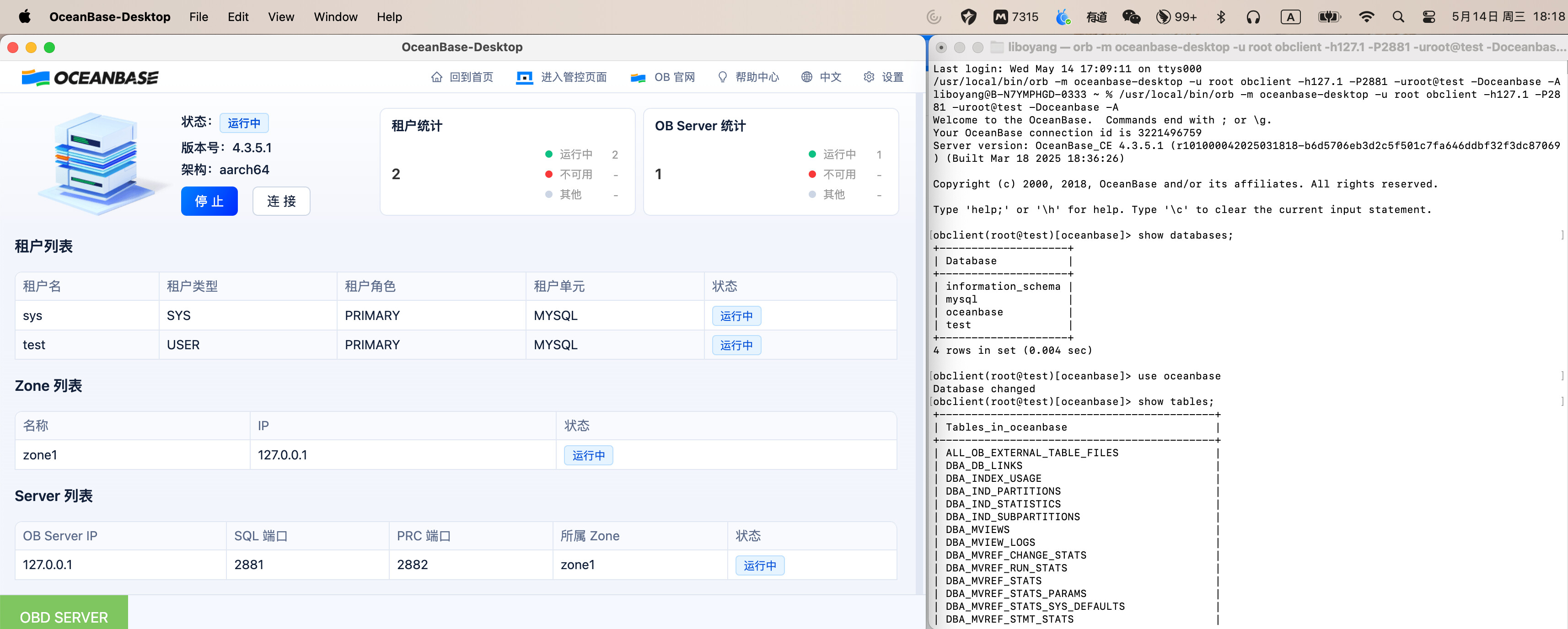Go to 回到首页 home link
This screenshot has height=629, width=1568.
(x=471, y=77)
